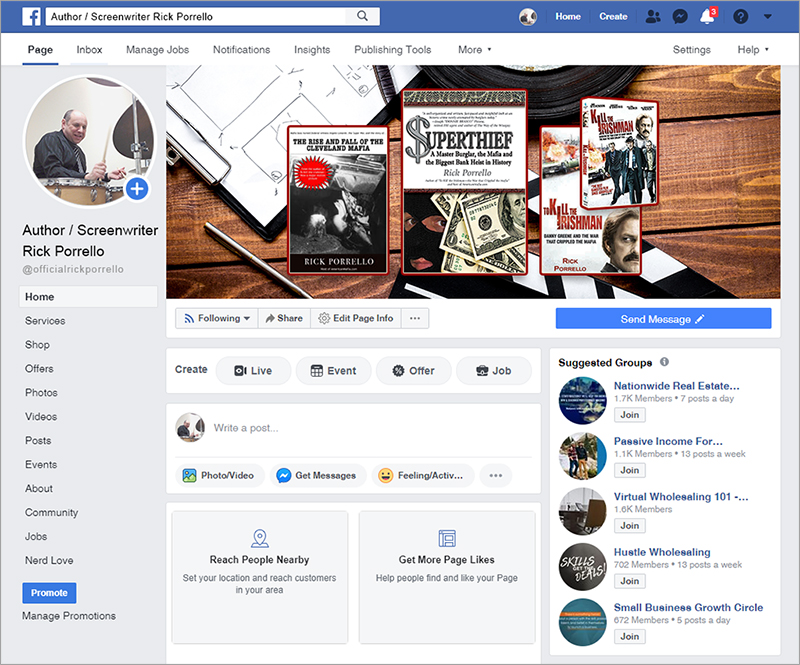This screenshot has width=800, height=665.
Task: Open the Messenger icon in top bar
Action: 680,17
